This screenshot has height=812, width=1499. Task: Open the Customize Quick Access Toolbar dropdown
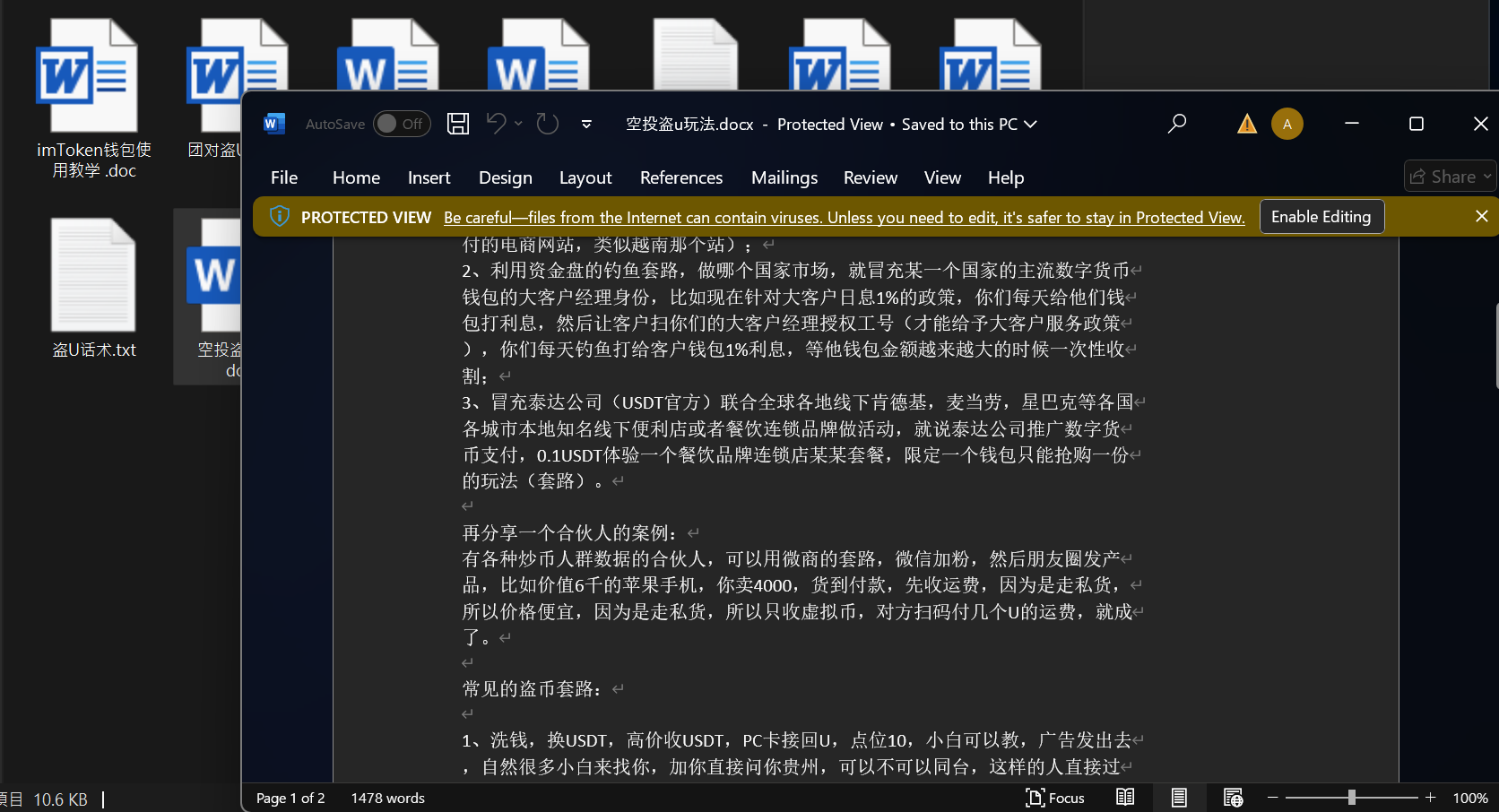pos(586,125)
